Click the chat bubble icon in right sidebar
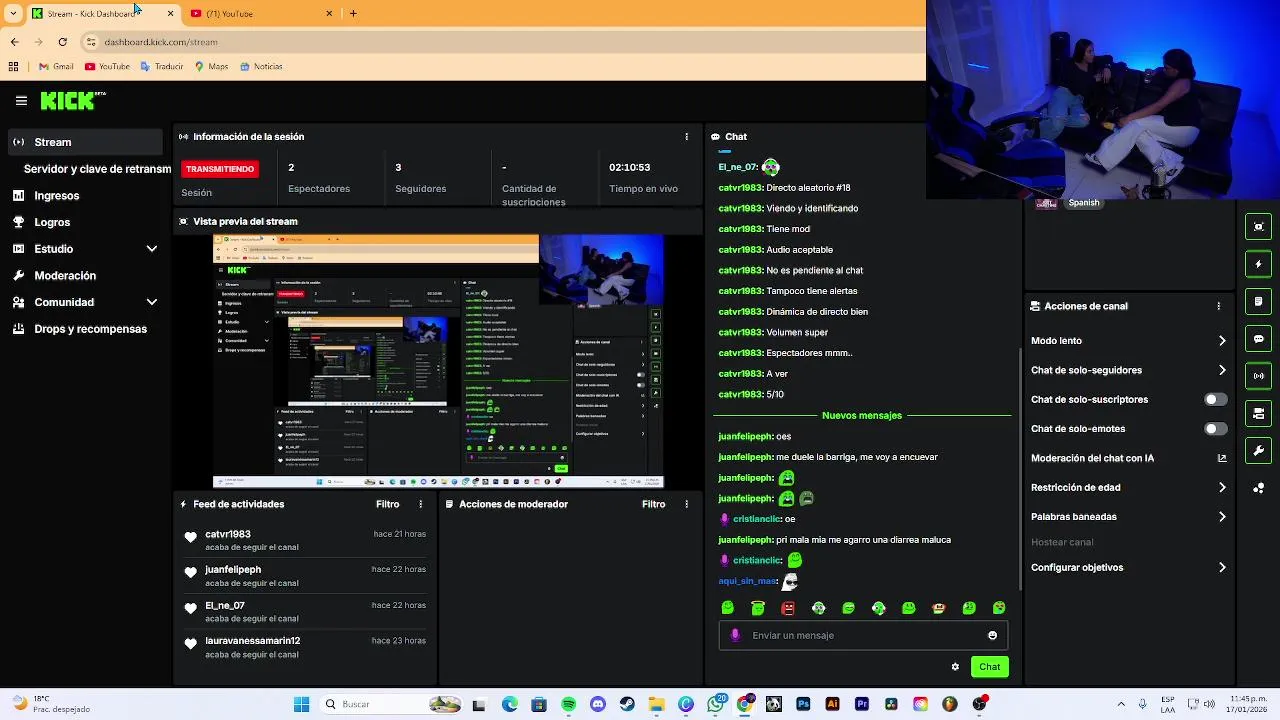 (x=1259, y=339)
